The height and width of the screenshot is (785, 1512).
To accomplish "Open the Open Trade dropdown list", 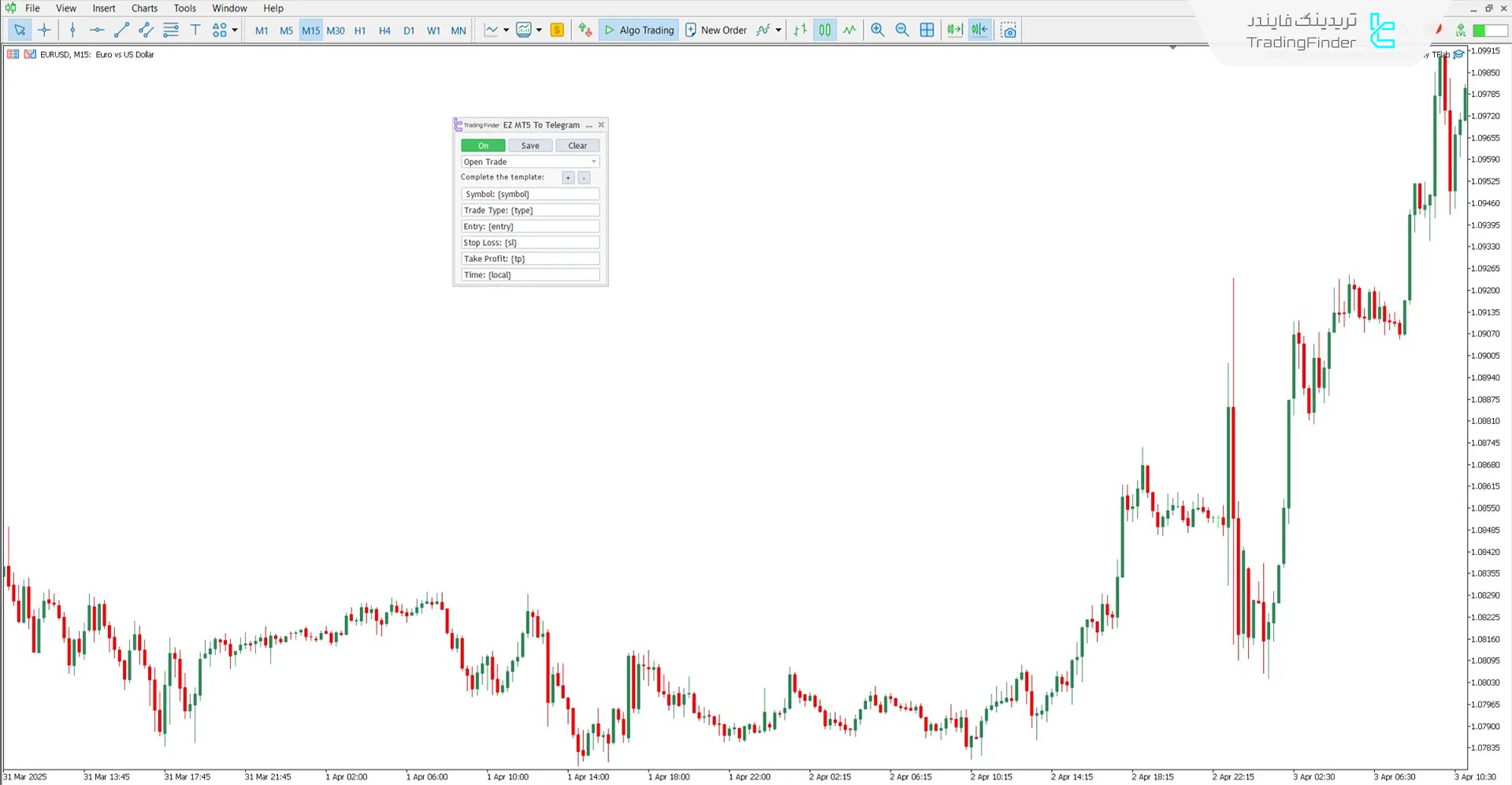I will tap(529, 162).
